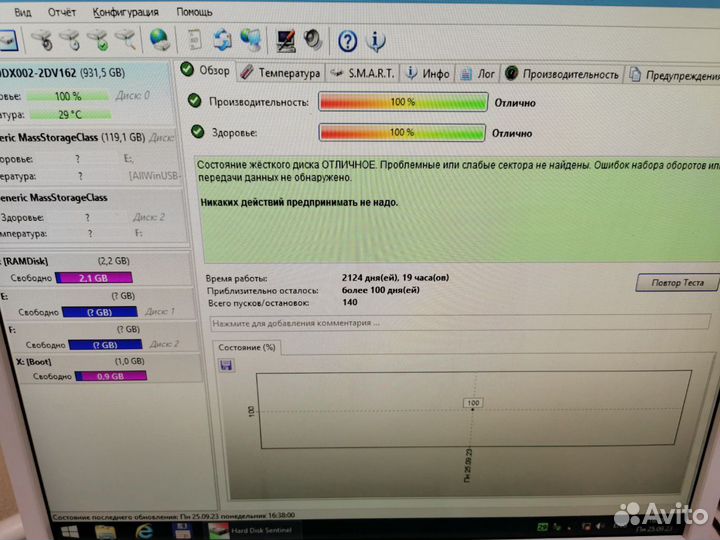
Task: Click the 140 start/stop count value
Action: [350, 302]
